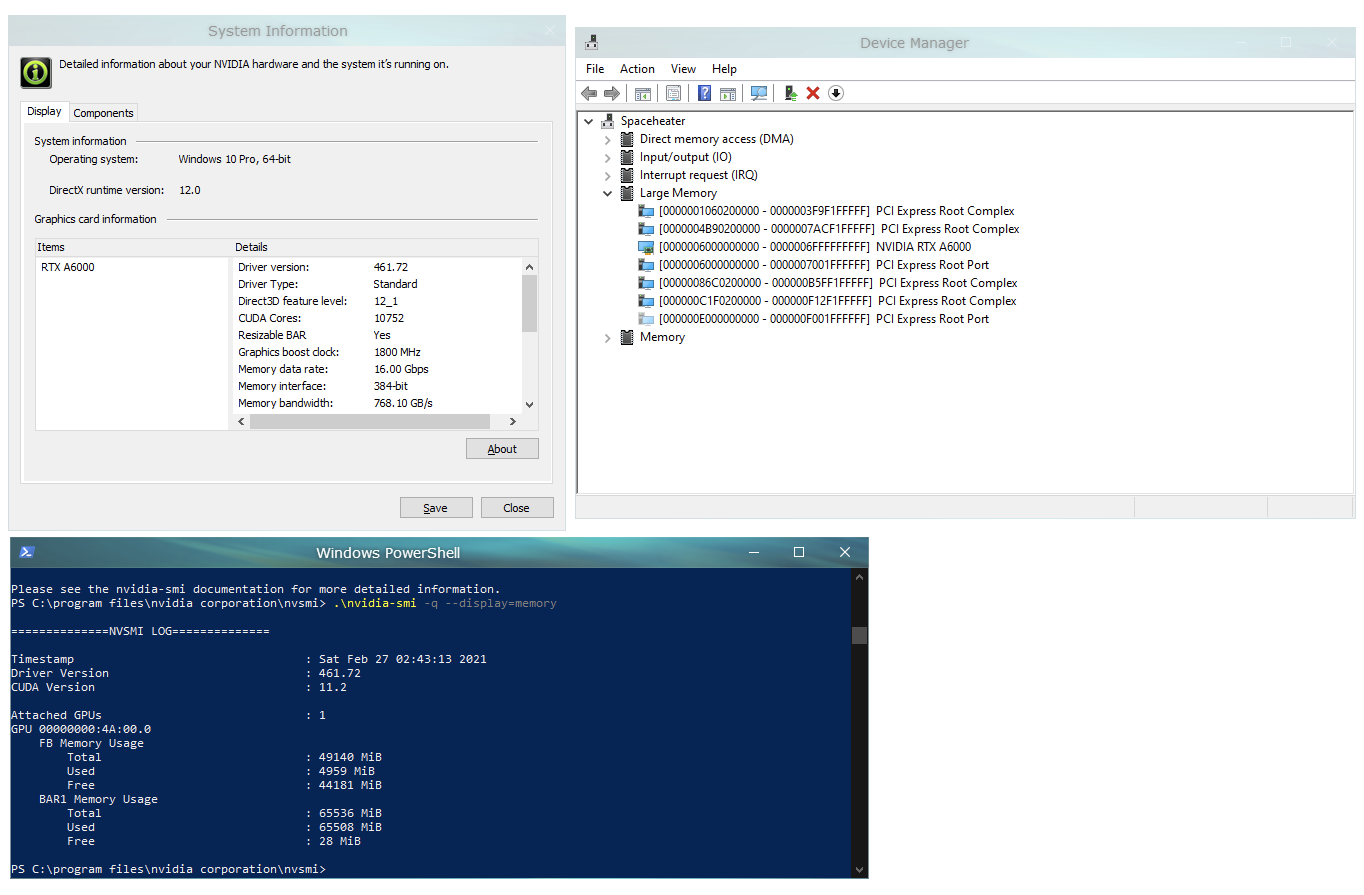Click the Properties icon in Device Manager toolbar
The height and width of the screenshot is (895, 1364).
click(x=674, y=93)
